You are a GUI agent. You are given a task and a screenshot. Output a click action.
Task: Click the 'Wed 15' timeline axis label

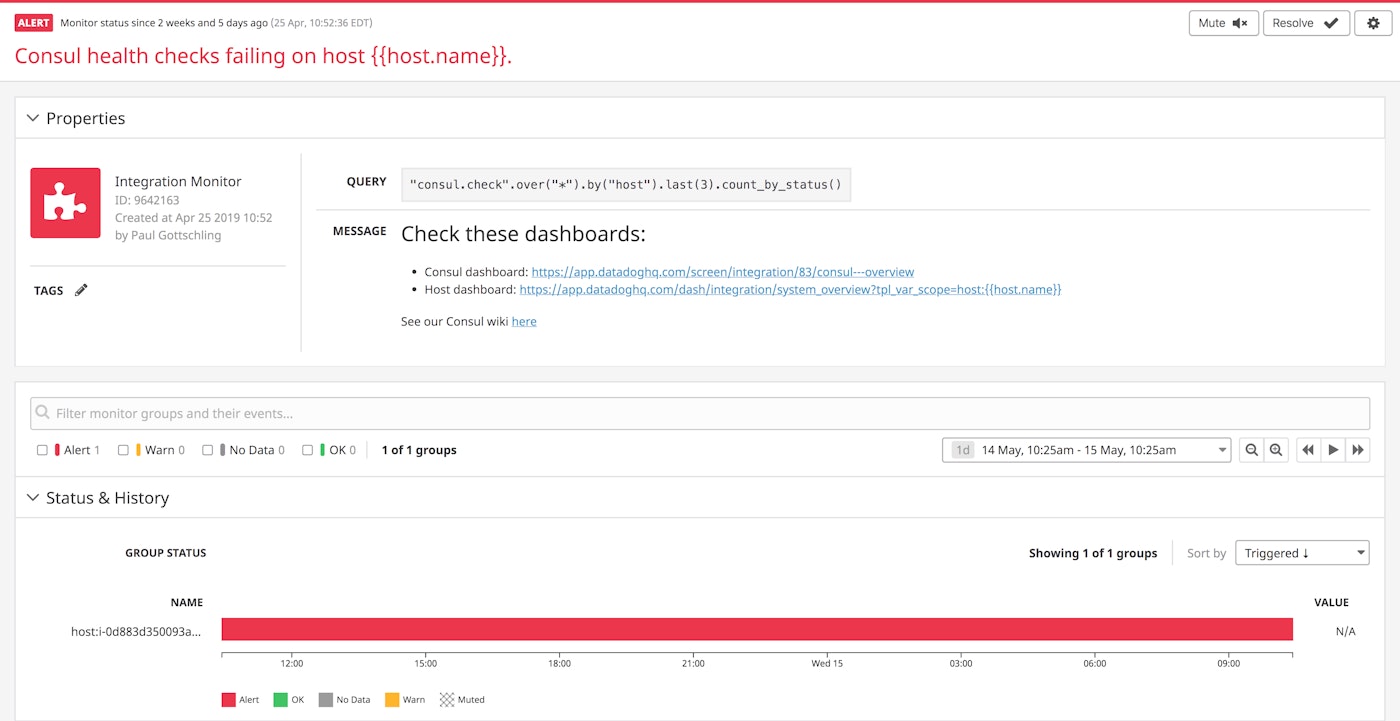coord(827,663)
